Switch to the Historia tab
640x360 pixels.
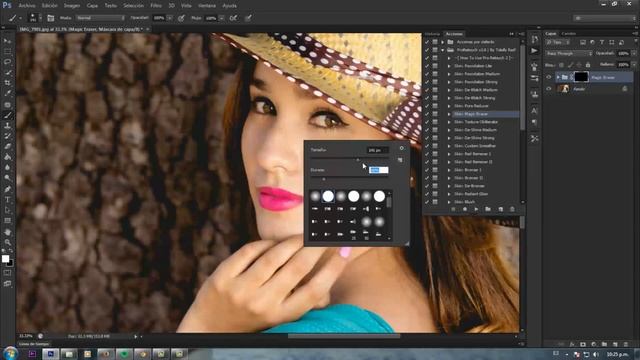432,34
